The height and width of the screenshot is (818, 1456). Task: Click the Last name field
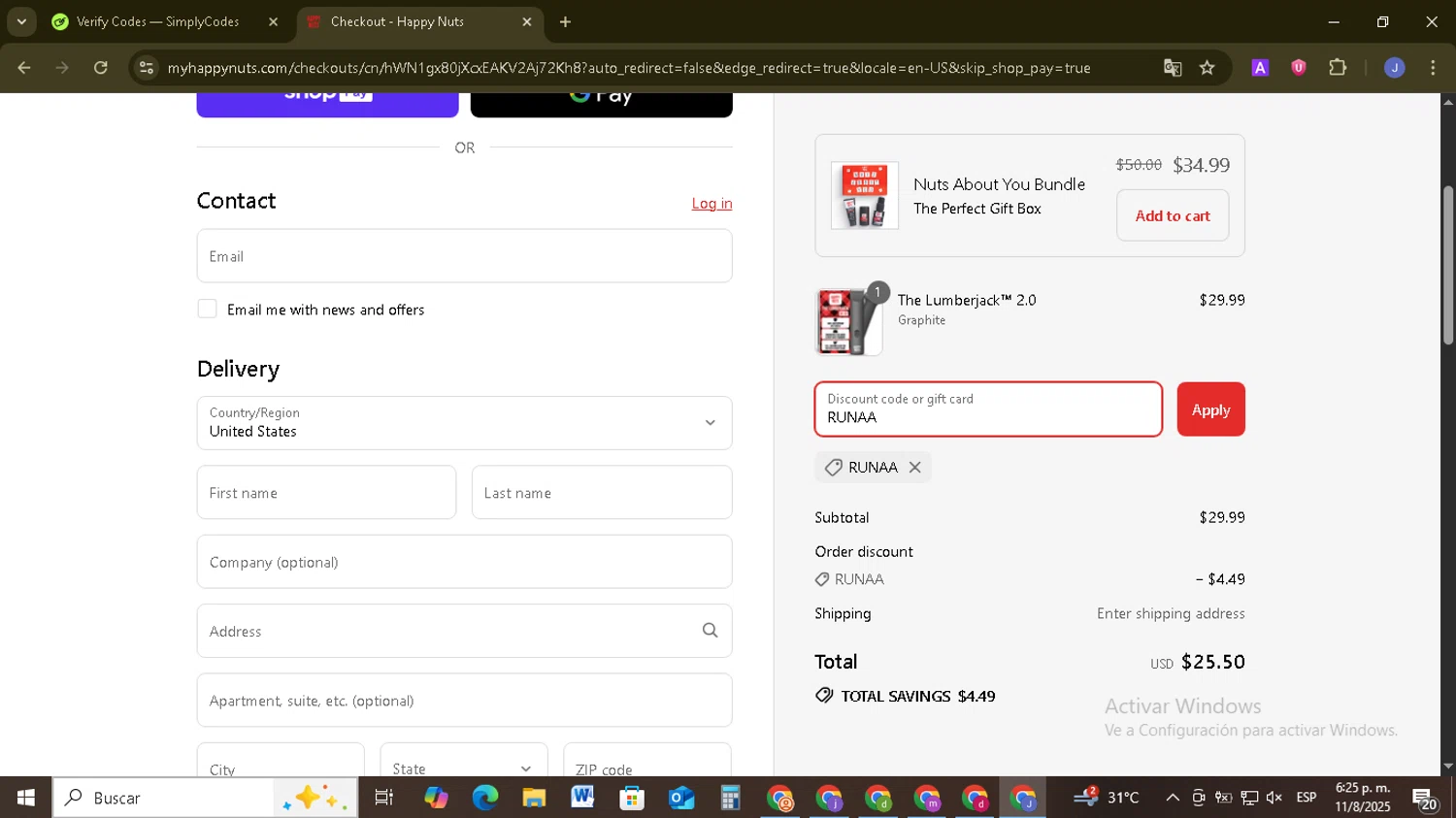[x=602, y=492]
